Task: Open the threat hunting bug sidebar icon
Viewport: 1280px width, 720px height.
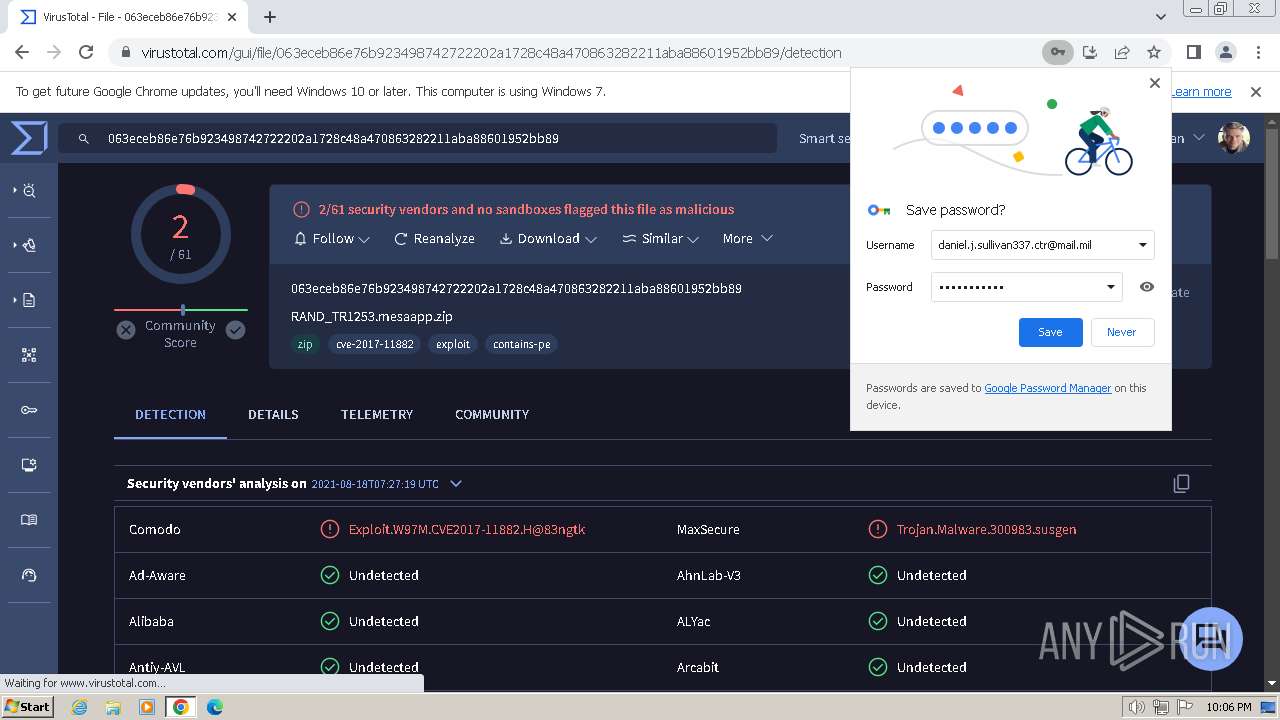Action: coord(29,190)
